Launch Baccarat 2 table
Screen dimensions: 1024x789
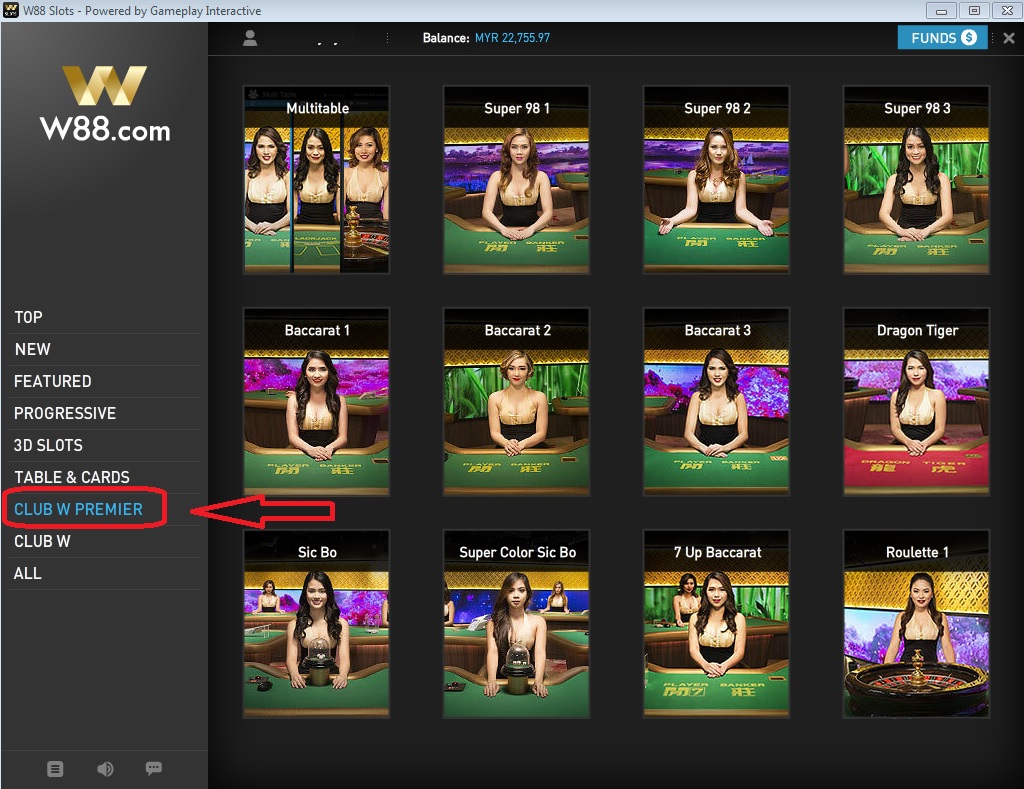point(517,402)
